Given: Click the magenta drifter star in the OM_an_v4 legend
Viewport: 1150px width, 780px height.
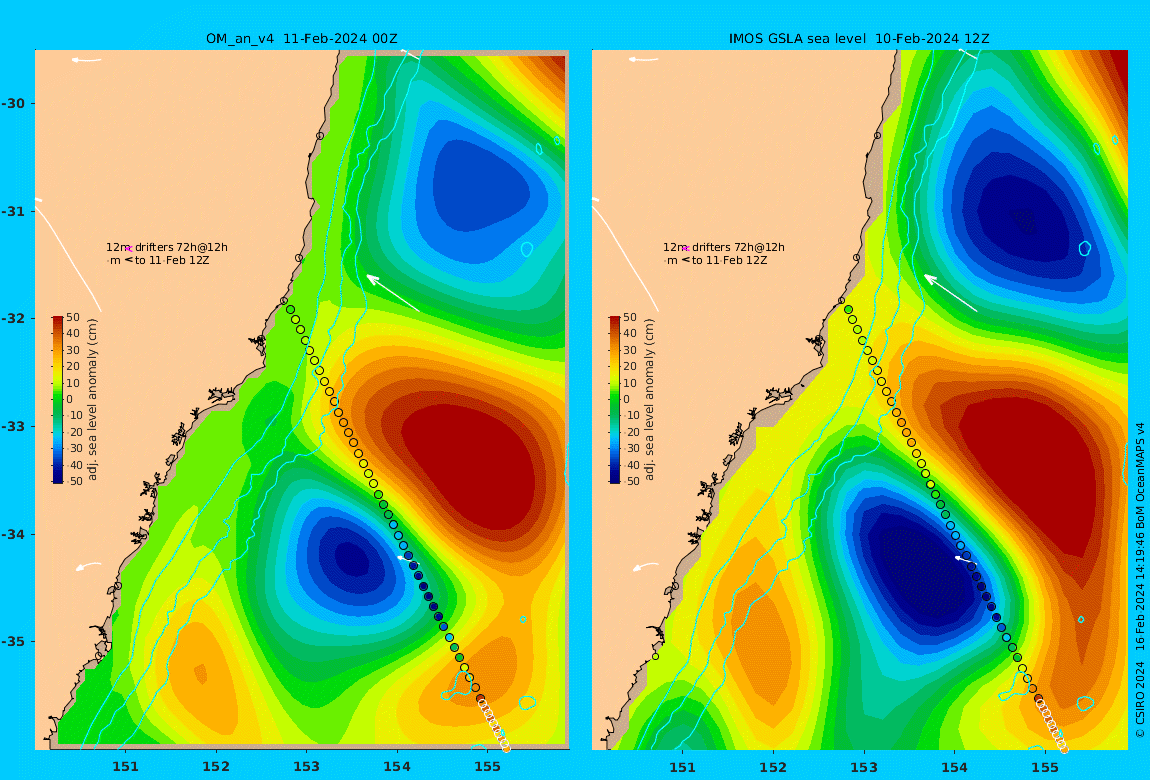Looking at the screenshot, I should tap(129, 249).
